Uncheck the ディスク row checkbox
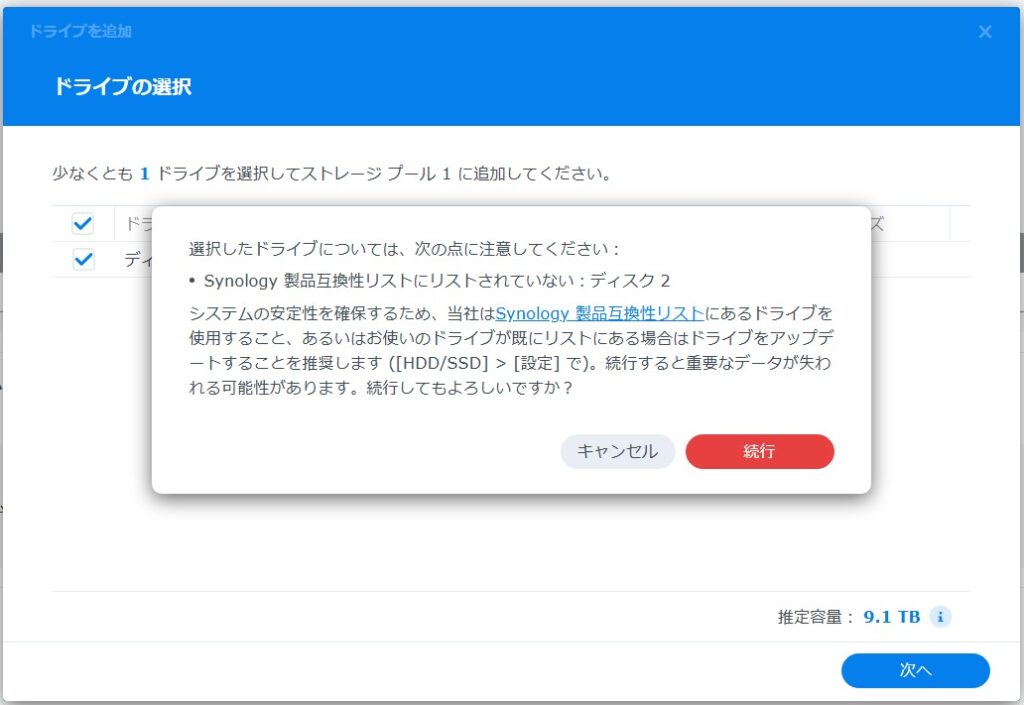The height and width of the screenshot is (705, 1024). pos(83,259)
